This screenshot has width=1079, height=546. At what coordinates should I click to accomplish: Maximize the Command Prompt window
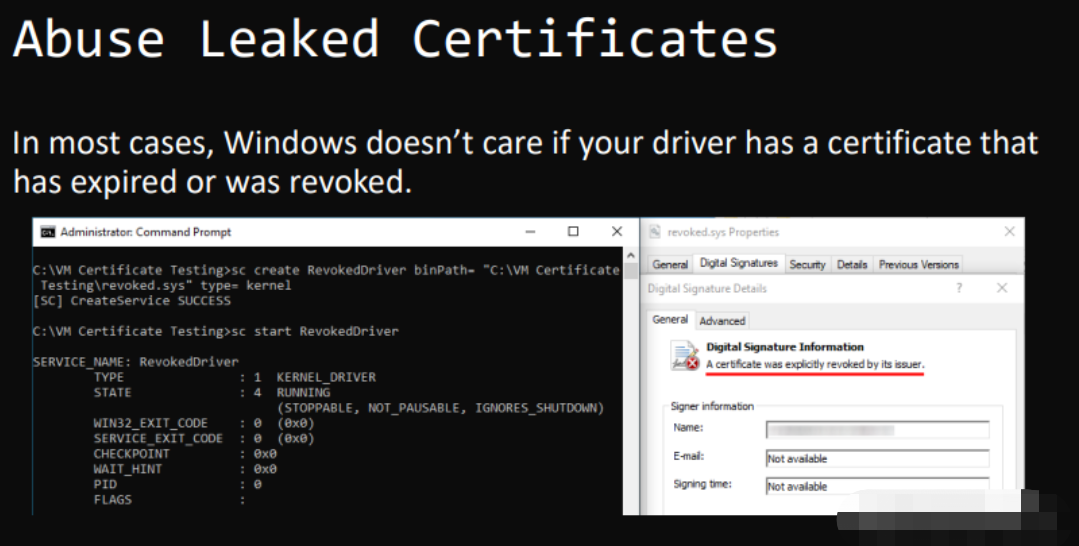click(x=573, y=232)
